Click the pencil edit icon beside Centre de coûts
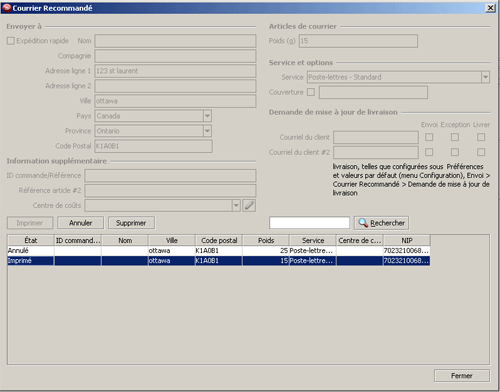Viewport: 500px width, 392px height. (249, 205)
